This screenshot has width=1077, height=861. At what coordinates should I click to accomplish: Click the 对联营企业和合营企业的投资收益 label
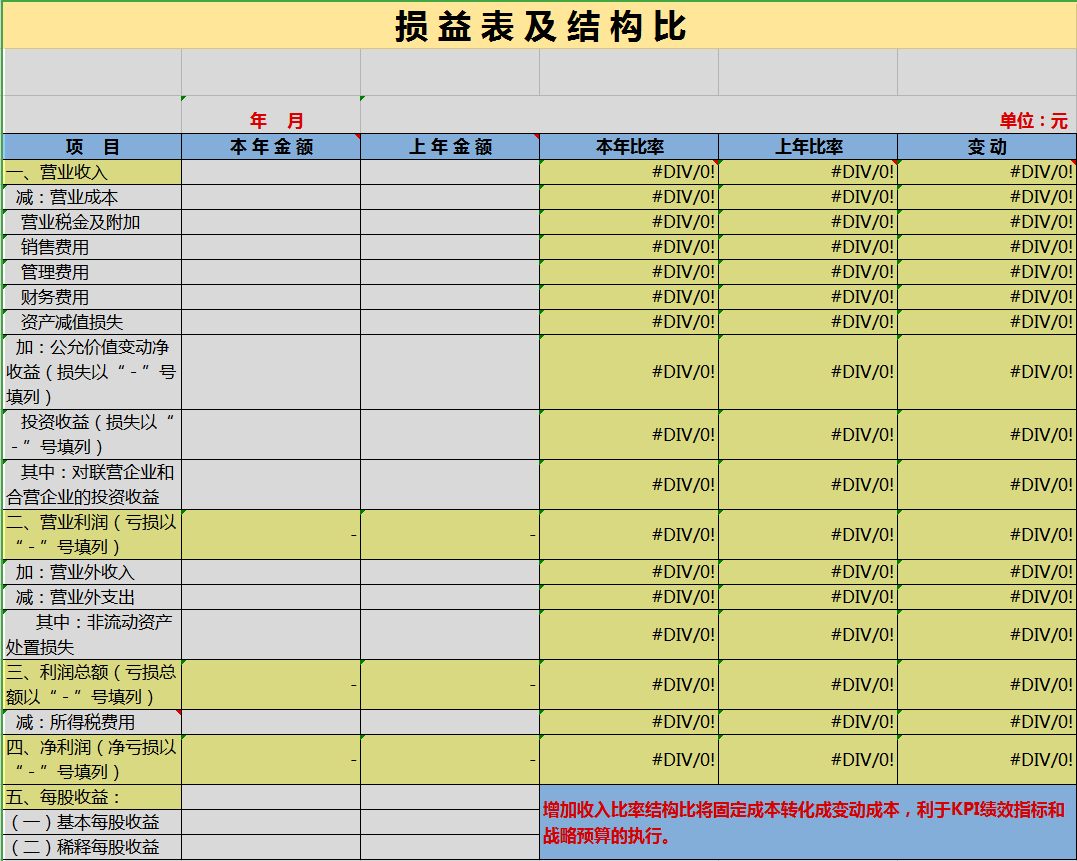coord(92,485)
